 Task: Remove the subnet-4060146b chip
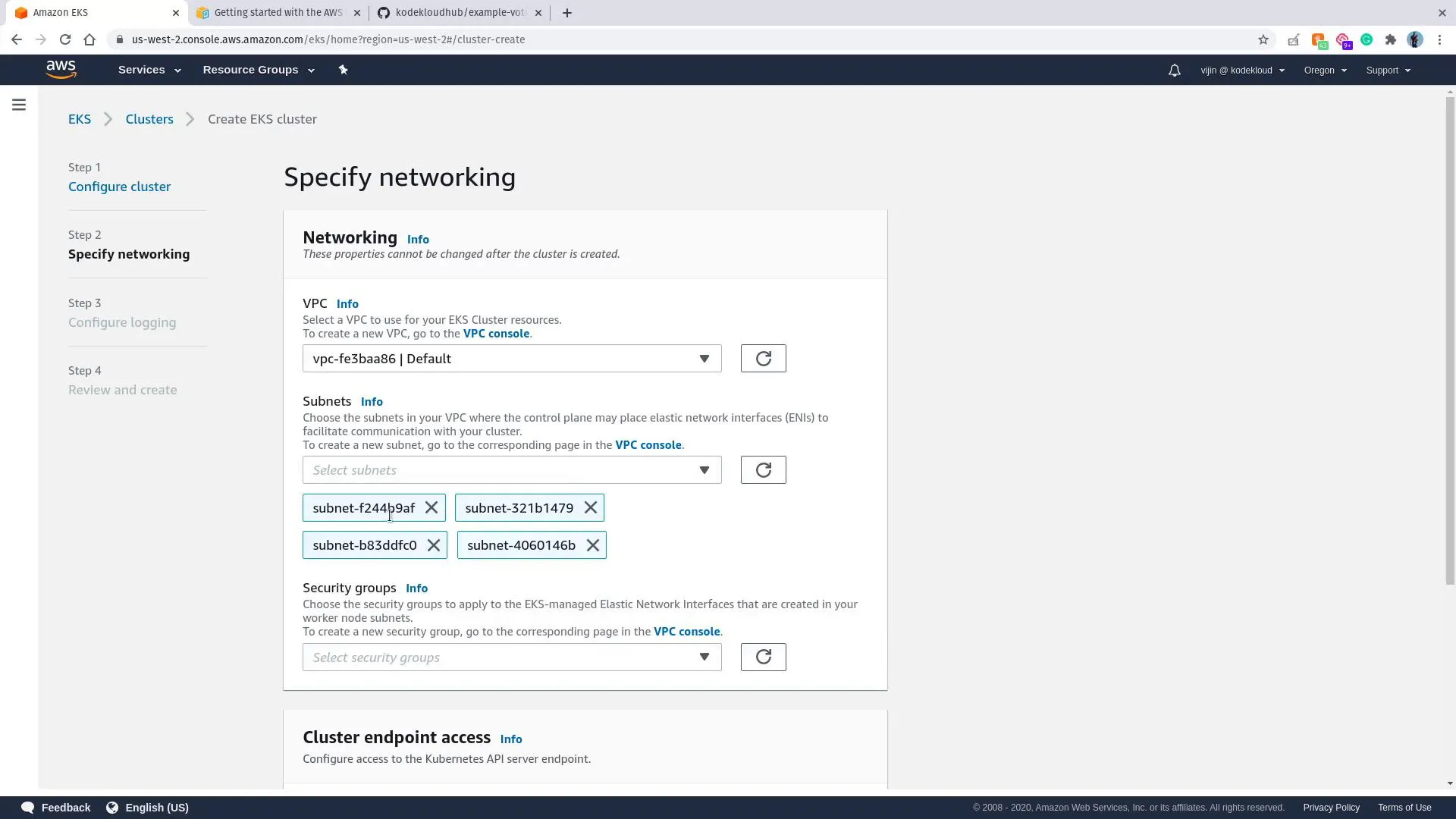592,544
